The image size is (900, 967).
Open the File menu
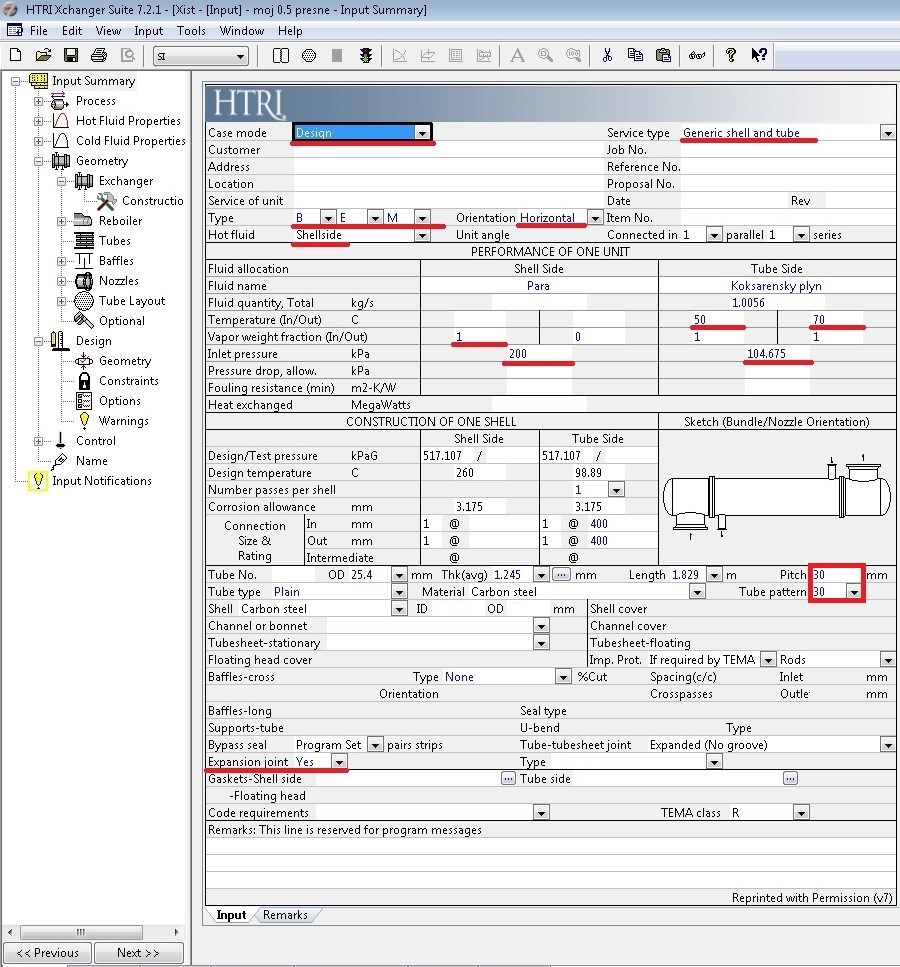[38, 31]
